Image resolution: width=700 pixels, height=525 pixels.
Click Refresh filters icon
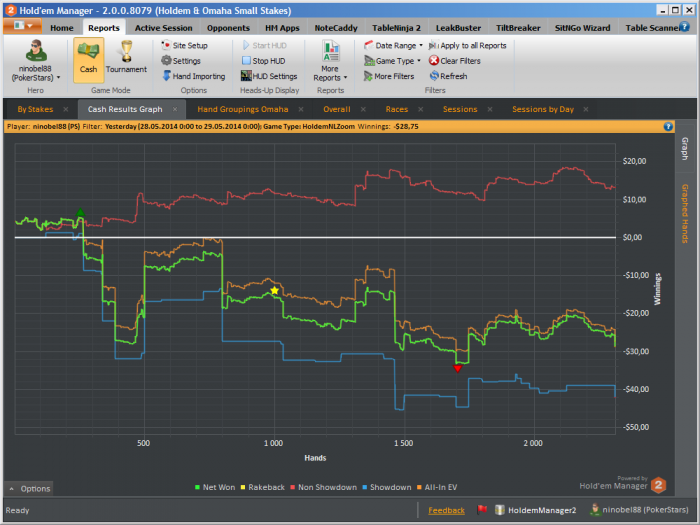[433, 76]
